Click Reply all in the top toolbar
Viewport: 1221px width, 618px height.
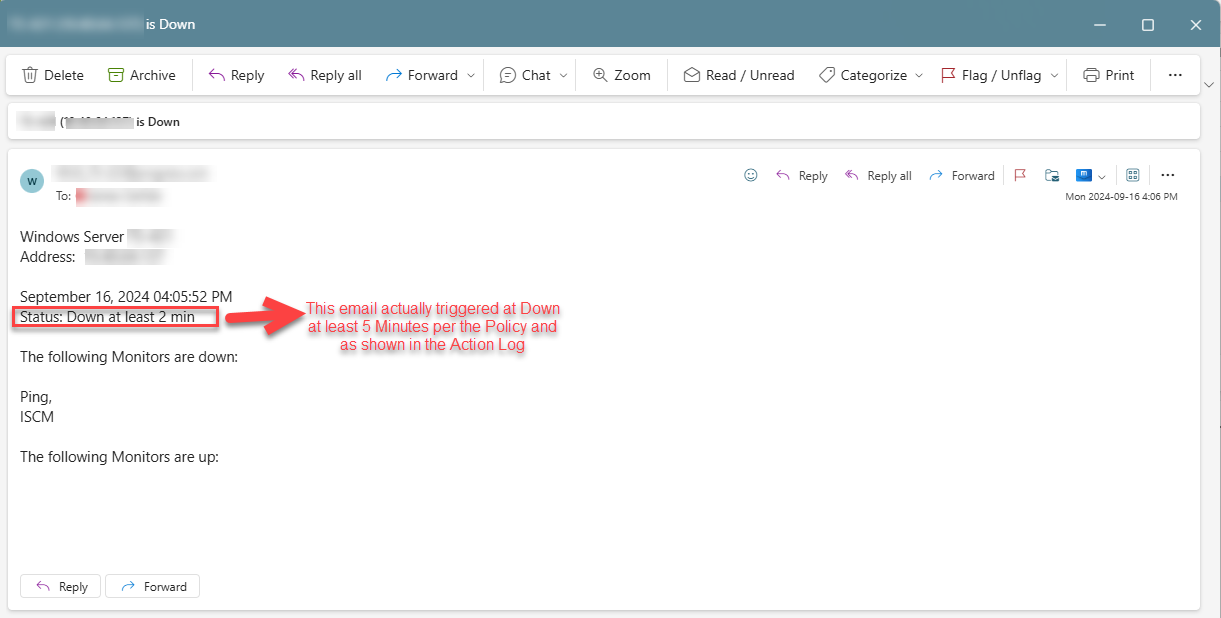coord(325,75)
